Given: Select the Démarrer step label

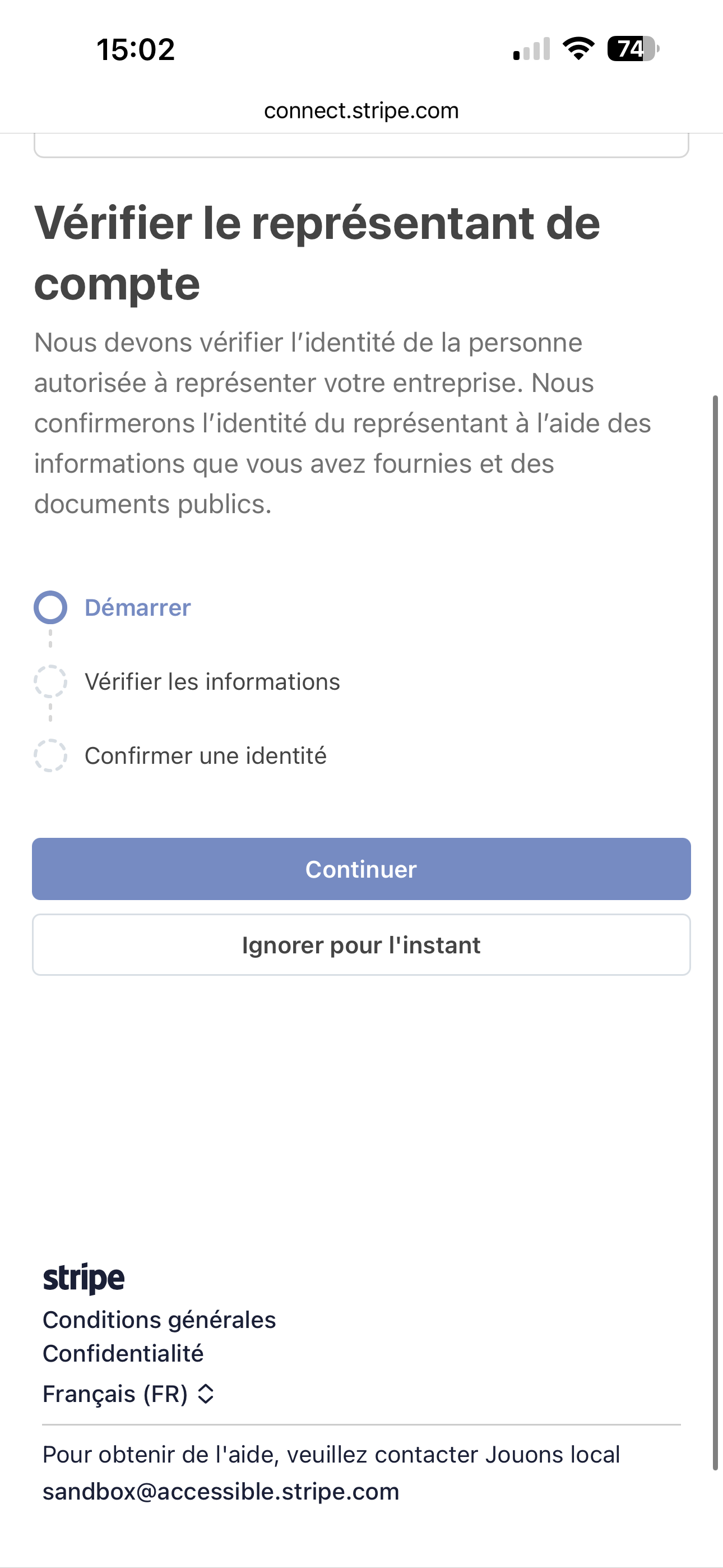Looking at the screenshot, I should 137,607.
